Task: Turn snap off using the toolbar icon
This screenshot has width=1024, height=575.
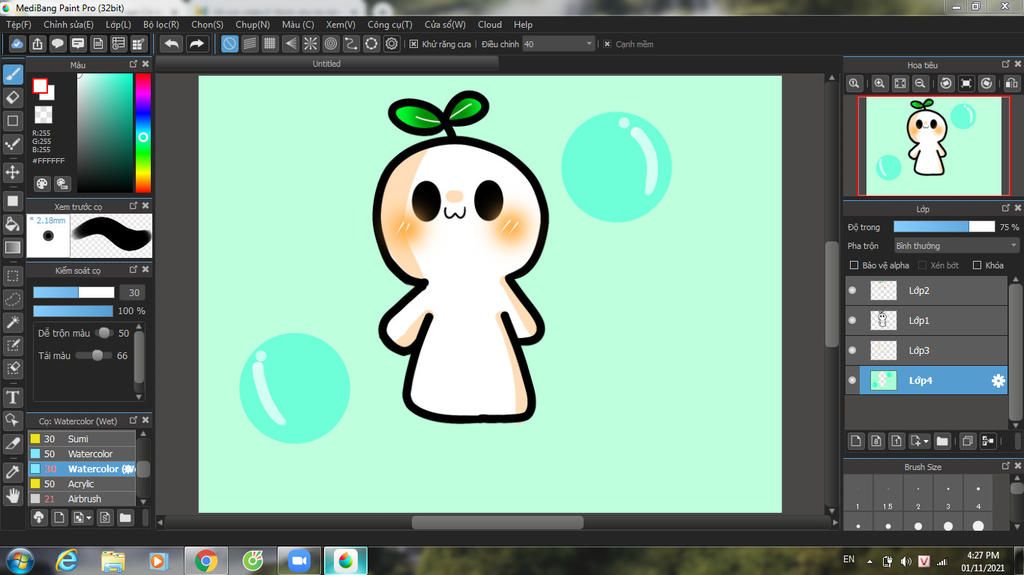Action: 229,44
